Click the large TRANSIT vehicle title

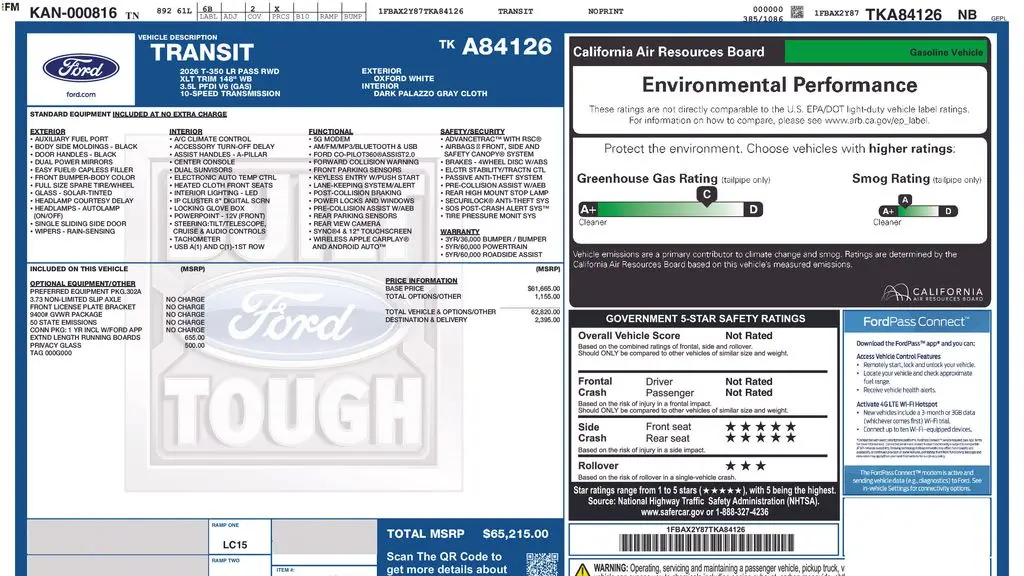(202, 52)
